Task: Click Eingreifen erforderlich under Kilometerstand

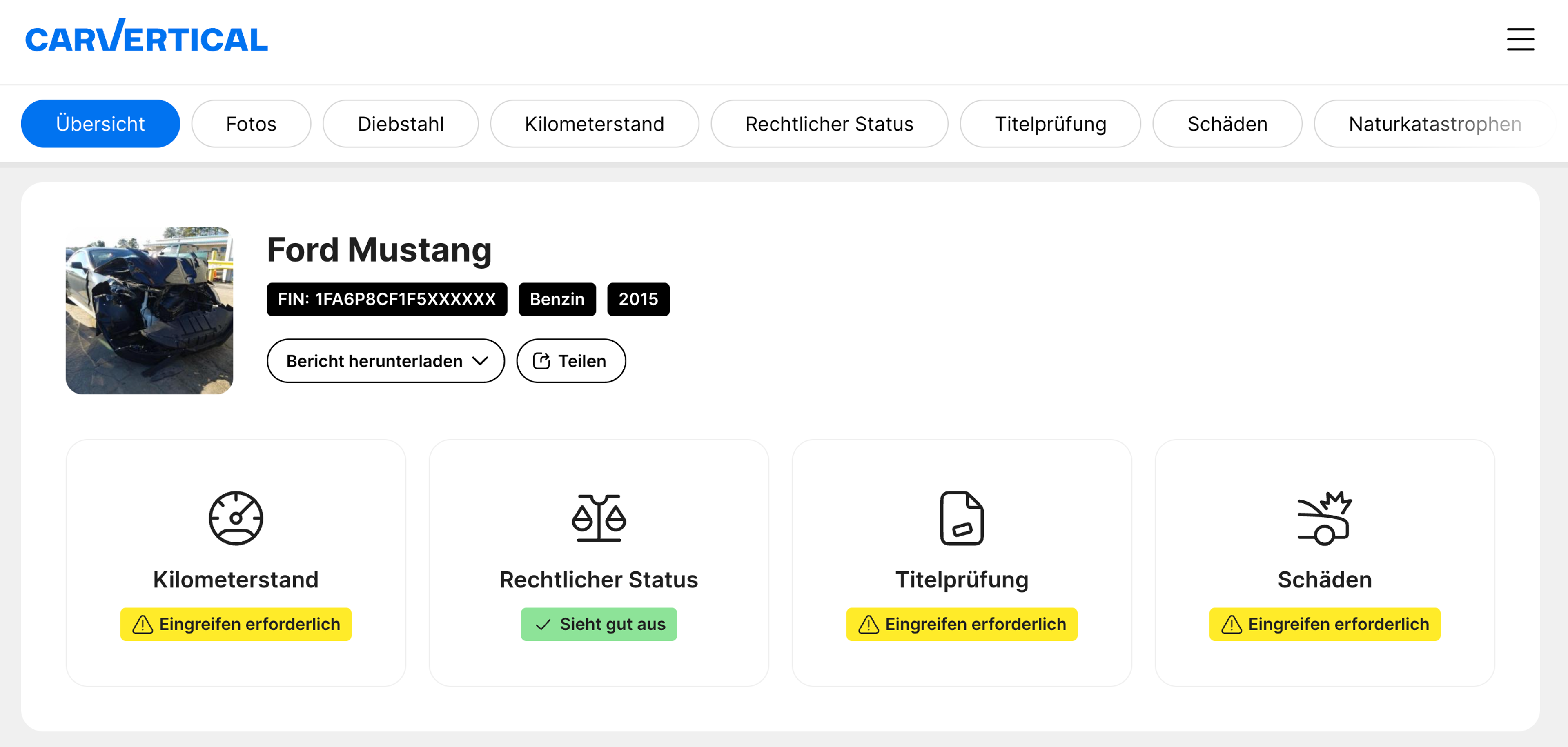Action: (x=236, y=624)
